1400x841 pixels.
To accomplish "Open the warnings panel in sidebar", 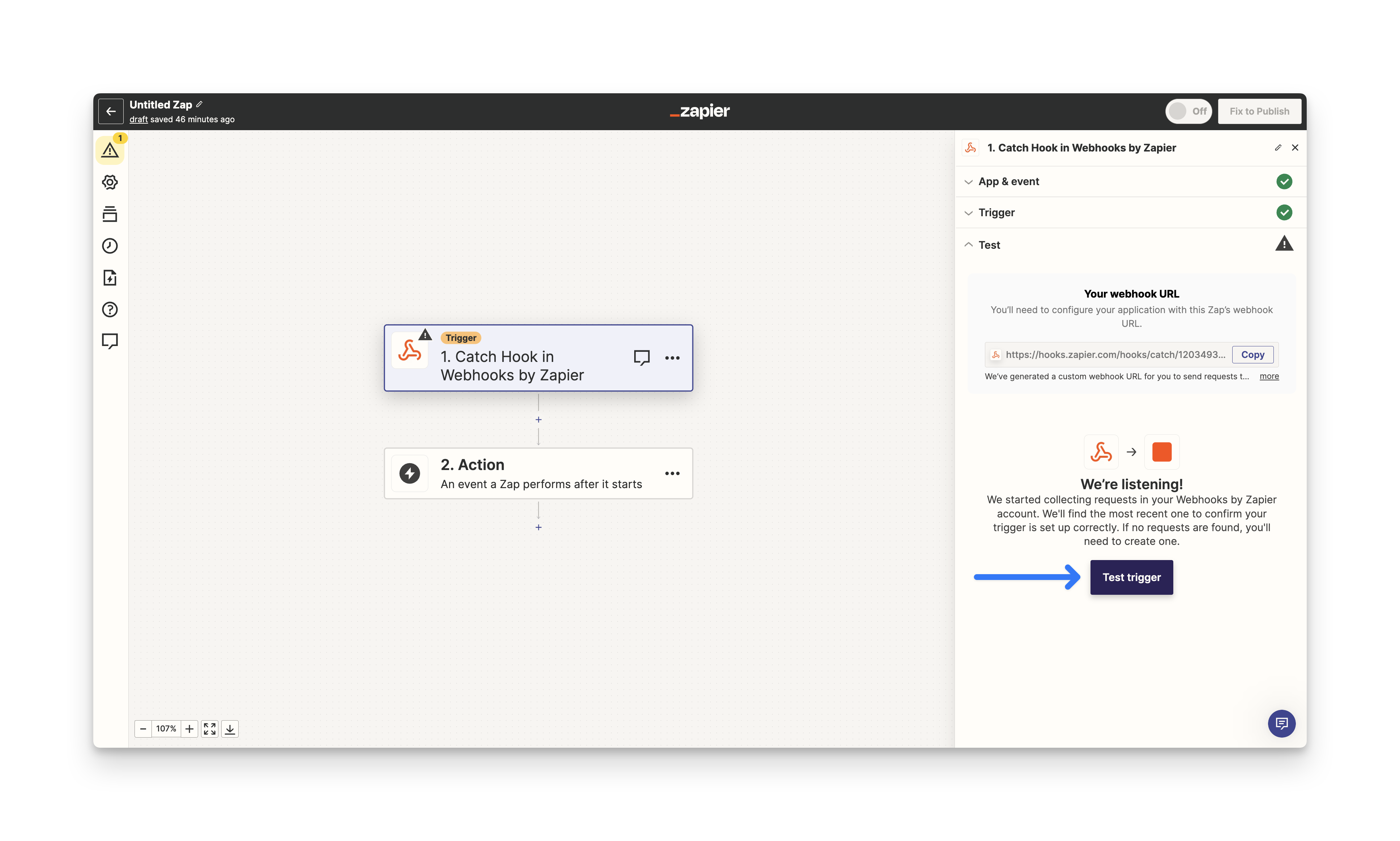I will coord(110,150).
